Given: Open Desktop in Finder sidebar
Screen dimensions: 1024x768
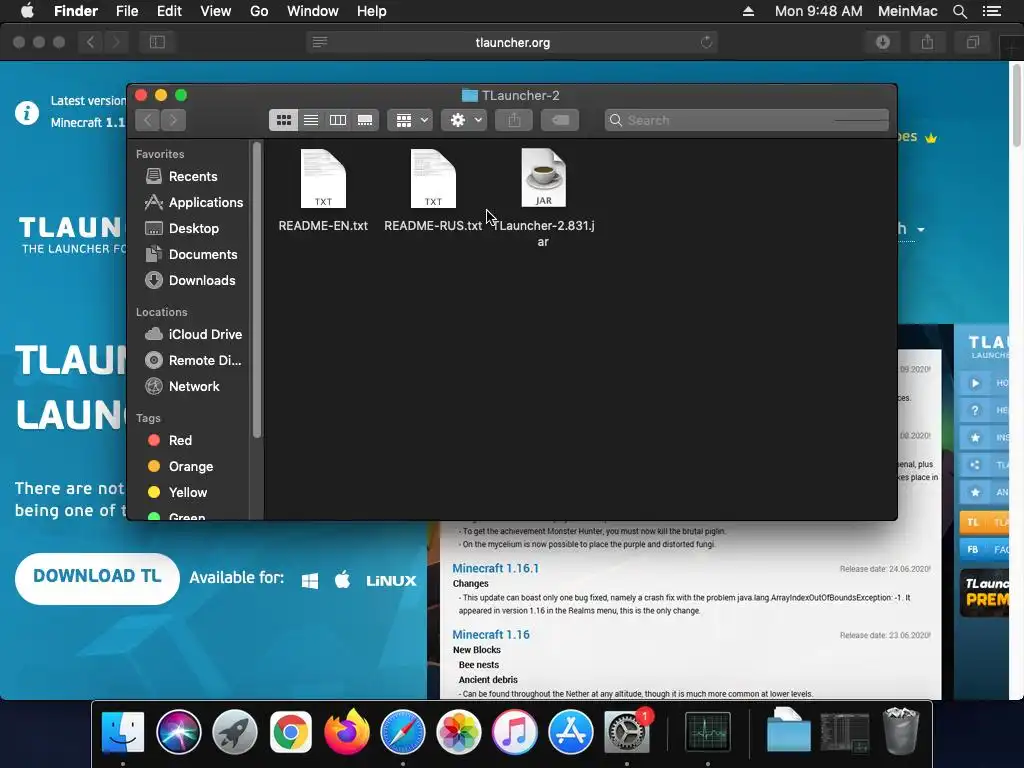Looking at the screenshot, I should click(193, 229).
